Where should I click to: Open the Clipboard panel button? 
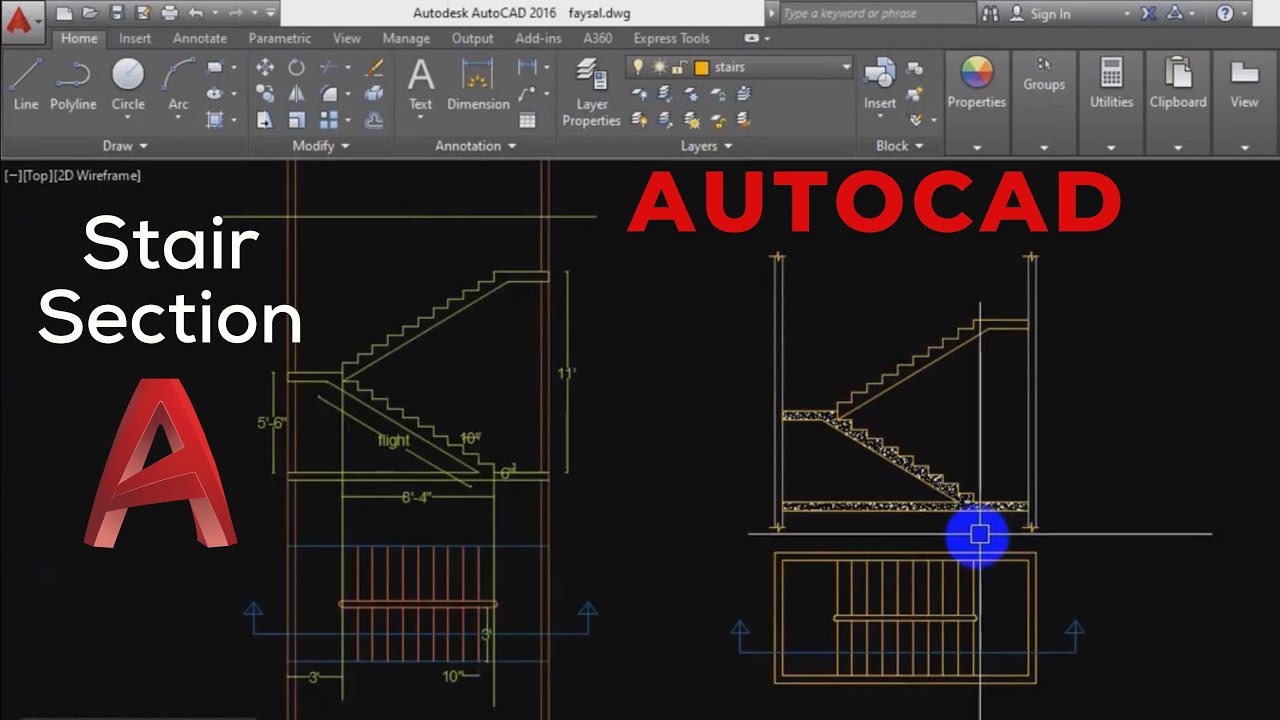1178,104
